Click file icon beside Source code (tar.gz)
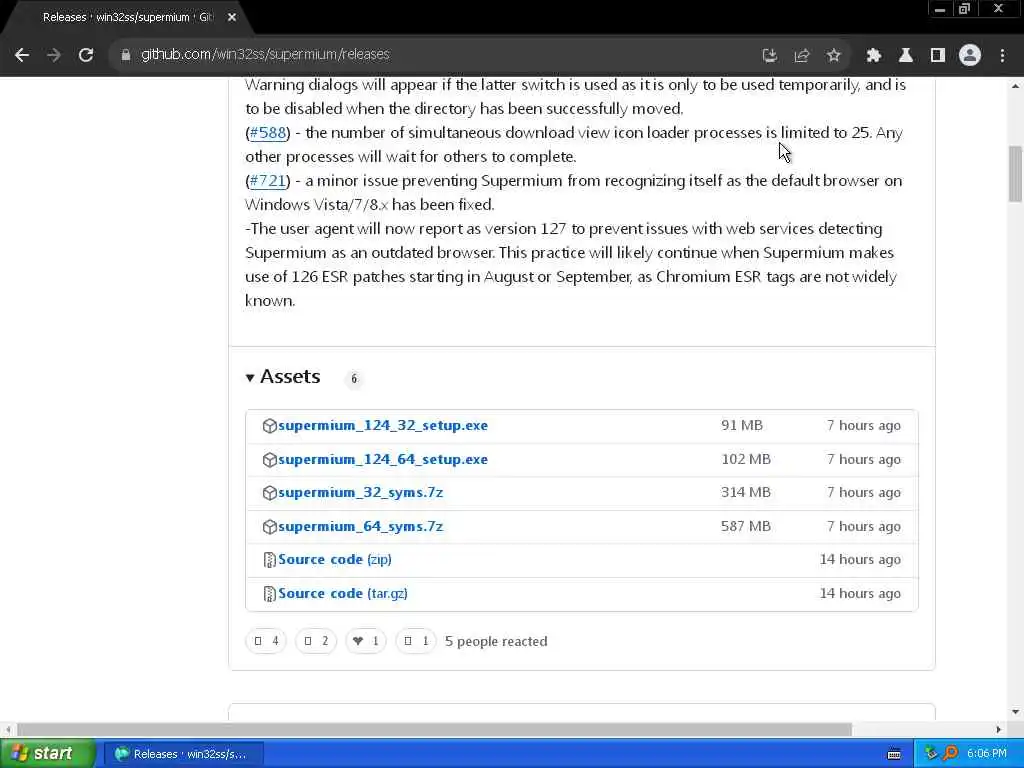This screenshot has width=1024, height=768. (269, 594)
